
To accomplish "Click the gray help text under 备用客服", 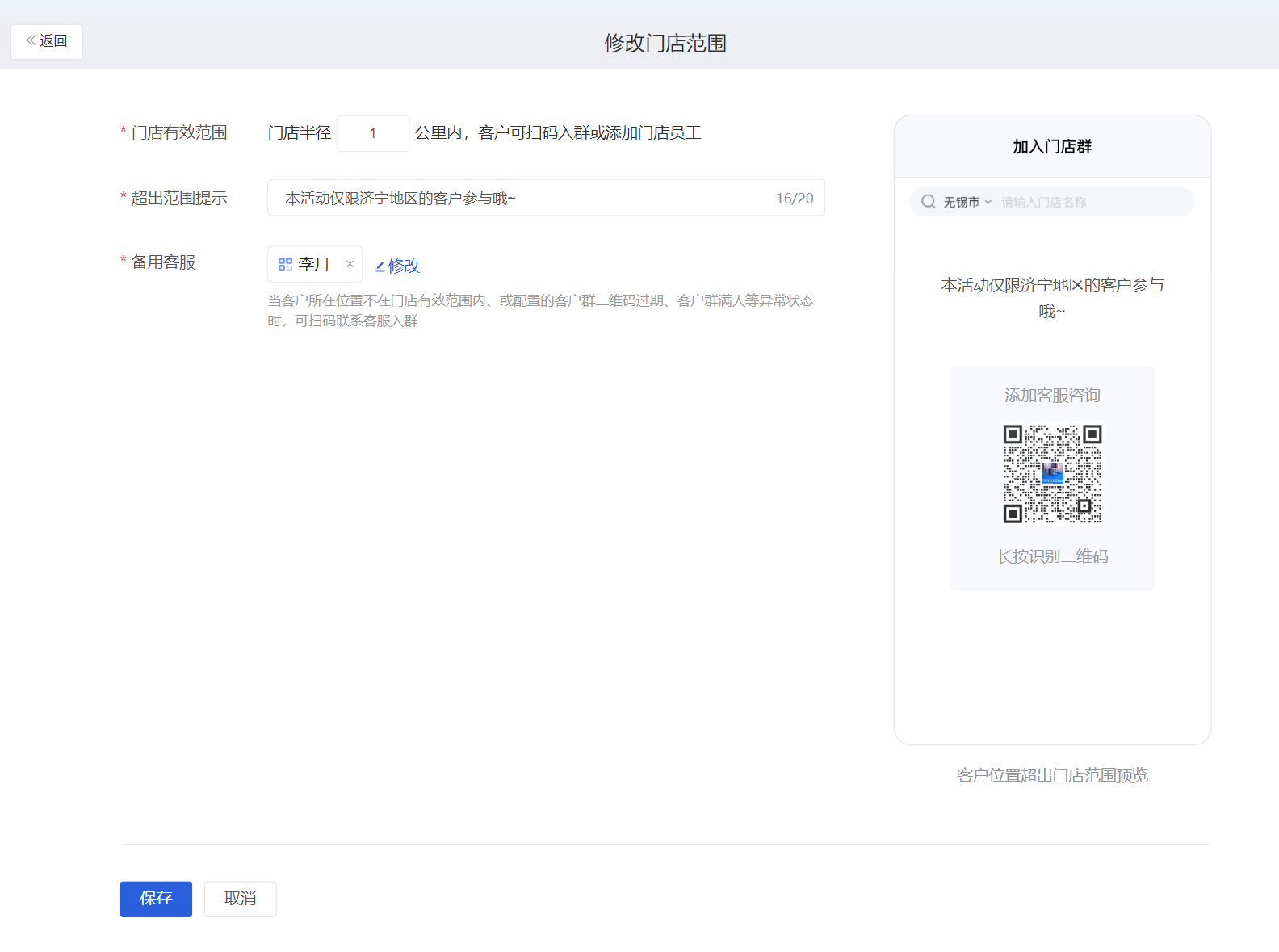I will click(541, 311).
